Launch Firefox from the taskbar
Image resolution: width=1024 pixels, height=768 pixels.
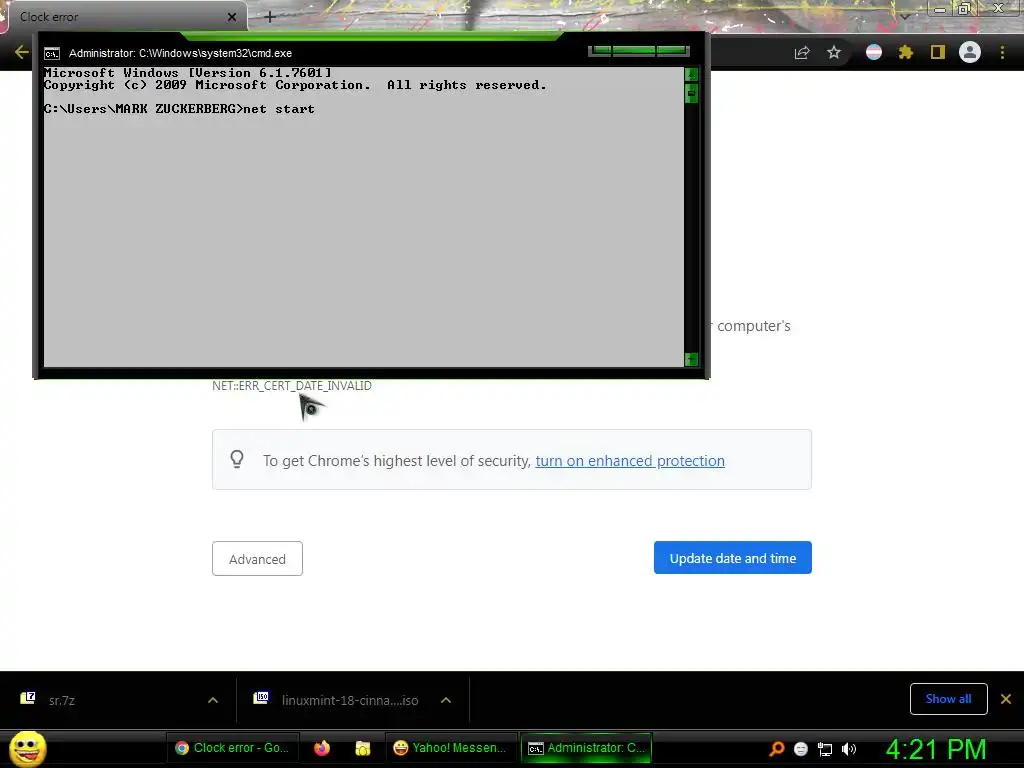[322, 748]
